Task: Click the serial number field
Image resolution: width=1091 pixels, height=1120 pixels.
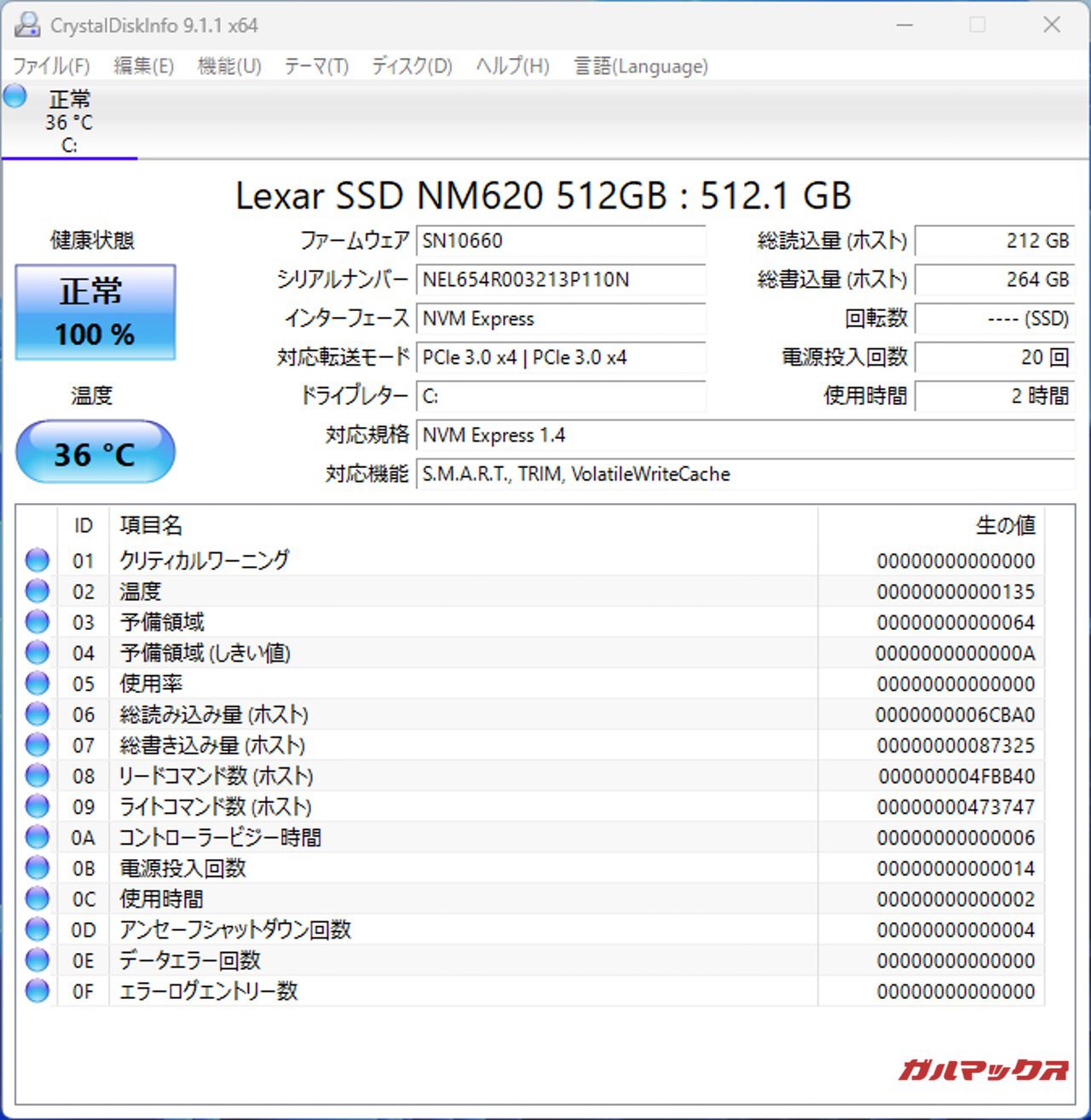Action: click(x=560, y=280)
